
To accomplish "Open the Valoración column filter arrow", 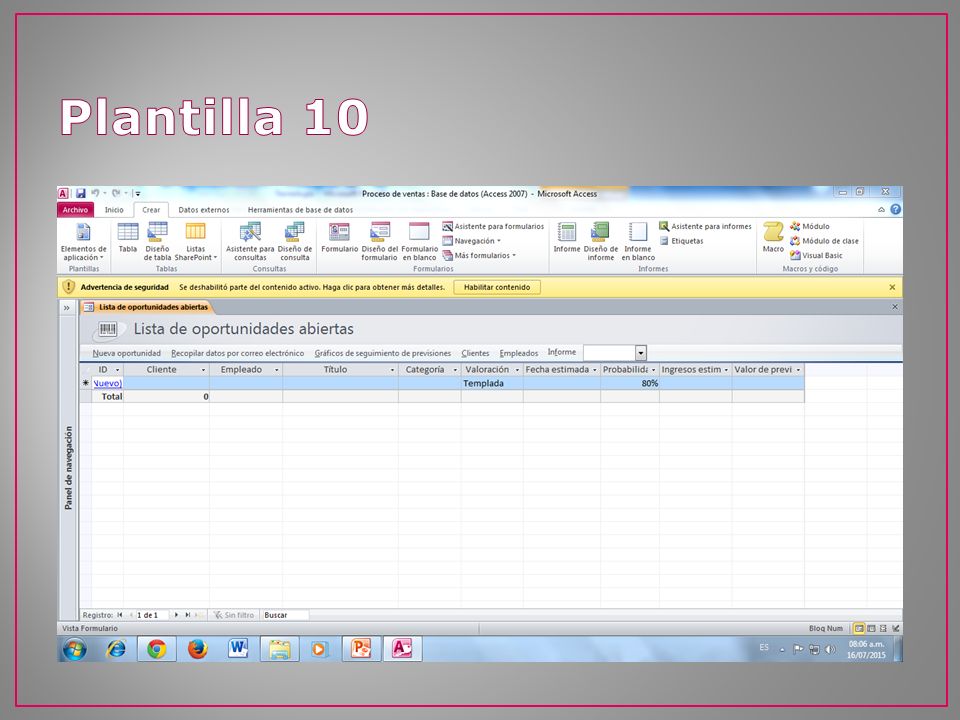I will (517, 370).
